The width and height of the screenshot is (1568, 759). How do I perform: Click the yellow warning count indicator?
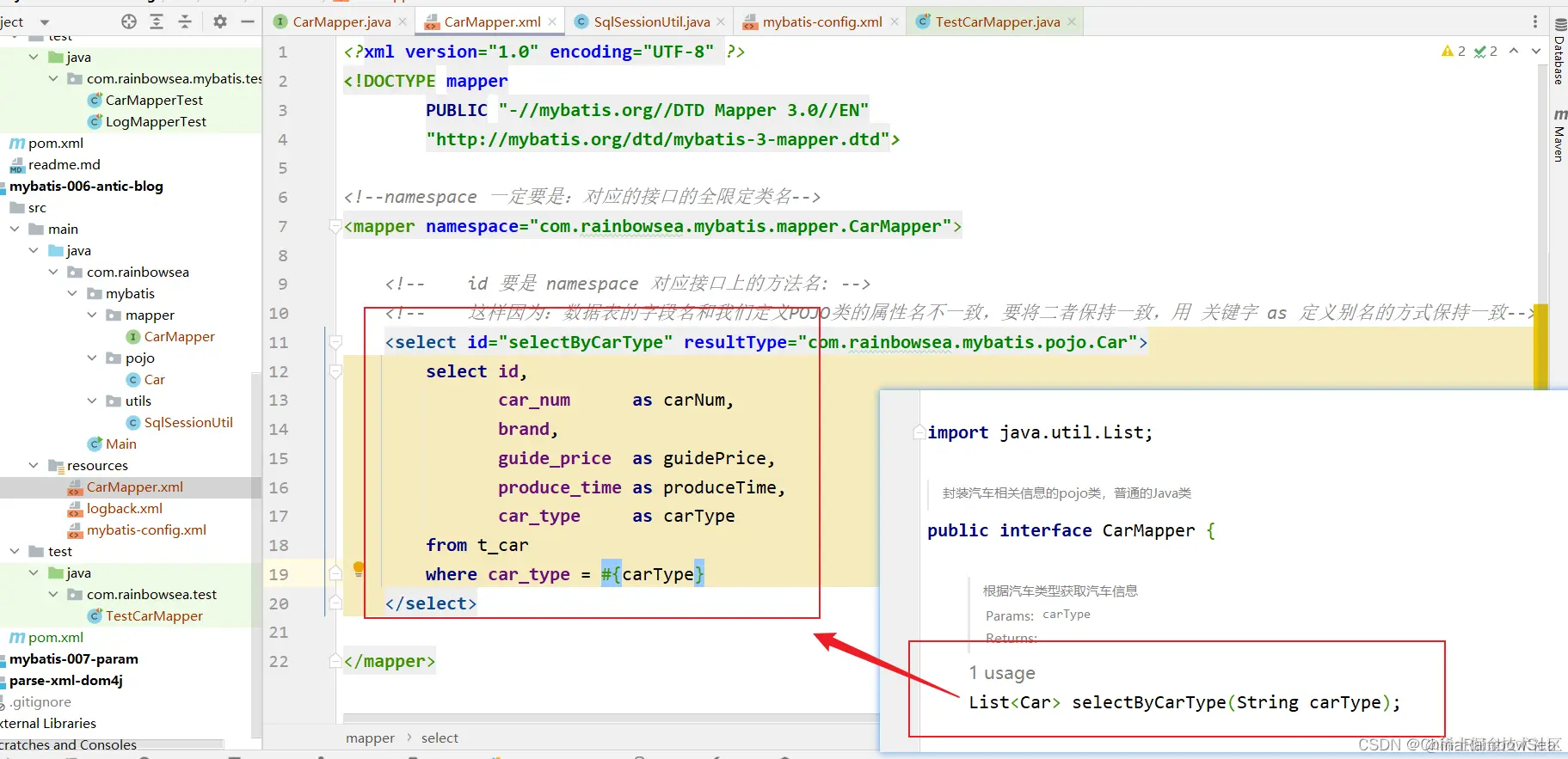tap(1454, 52)
